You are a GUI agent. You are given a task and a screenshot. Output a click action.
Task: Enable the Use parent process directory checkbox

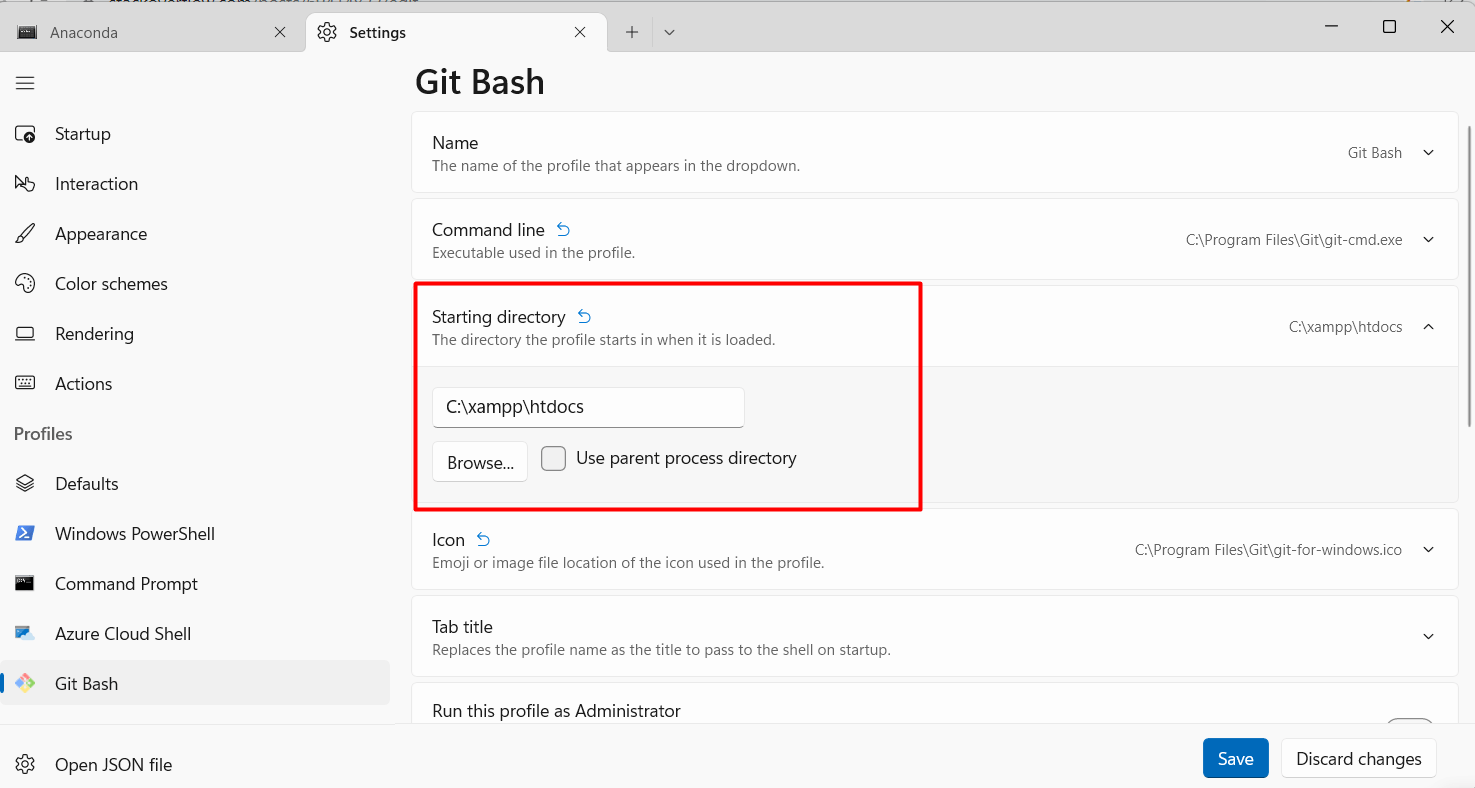553,458
